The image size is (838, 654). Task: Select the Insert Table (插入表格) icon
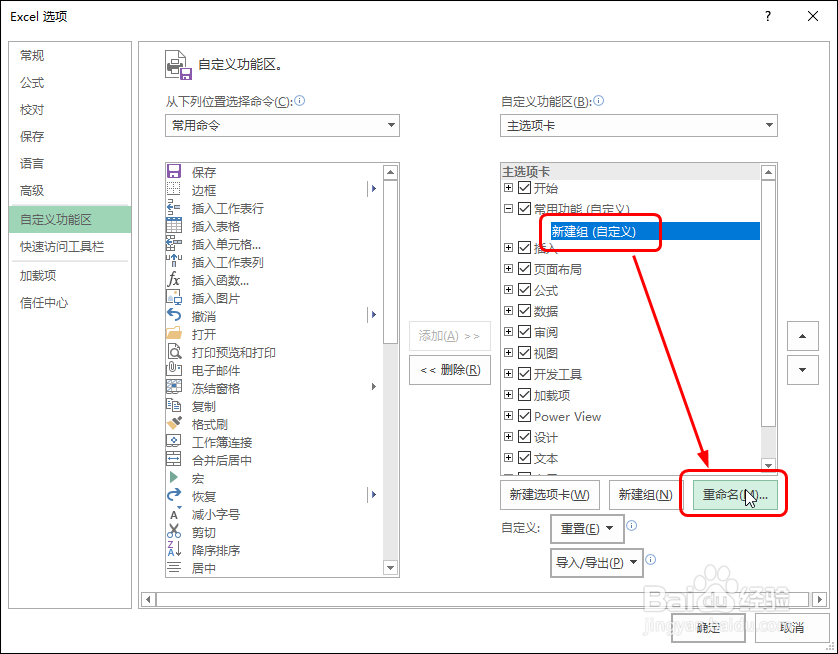[x=174, y=225]
